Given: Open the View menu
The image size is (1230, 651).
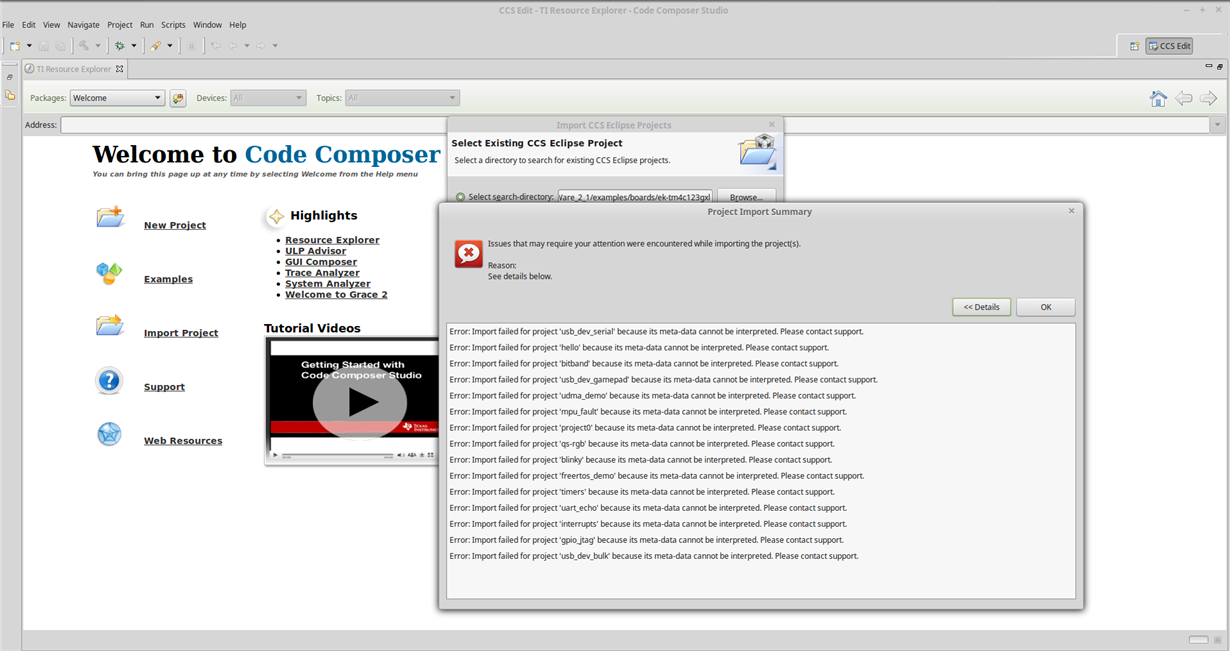Looking at the screenshot, I should (x=51, y=24).
